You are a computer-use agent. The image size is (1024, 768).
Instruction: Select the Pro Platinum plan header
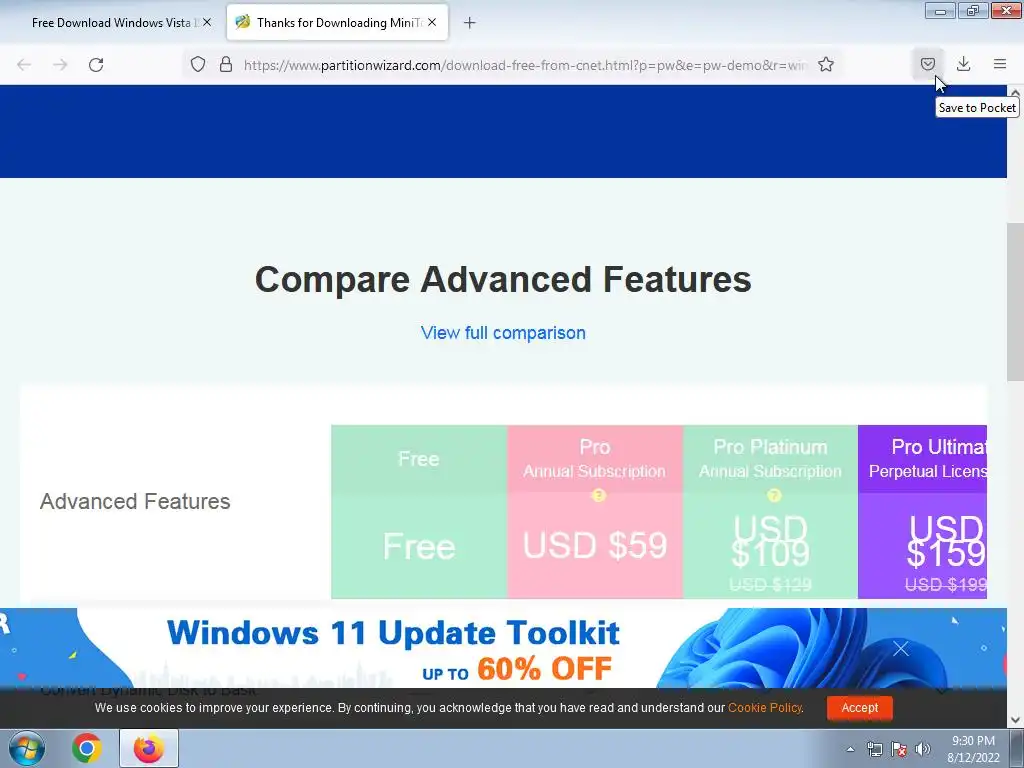pyautogui.click(x=770, y=458)
